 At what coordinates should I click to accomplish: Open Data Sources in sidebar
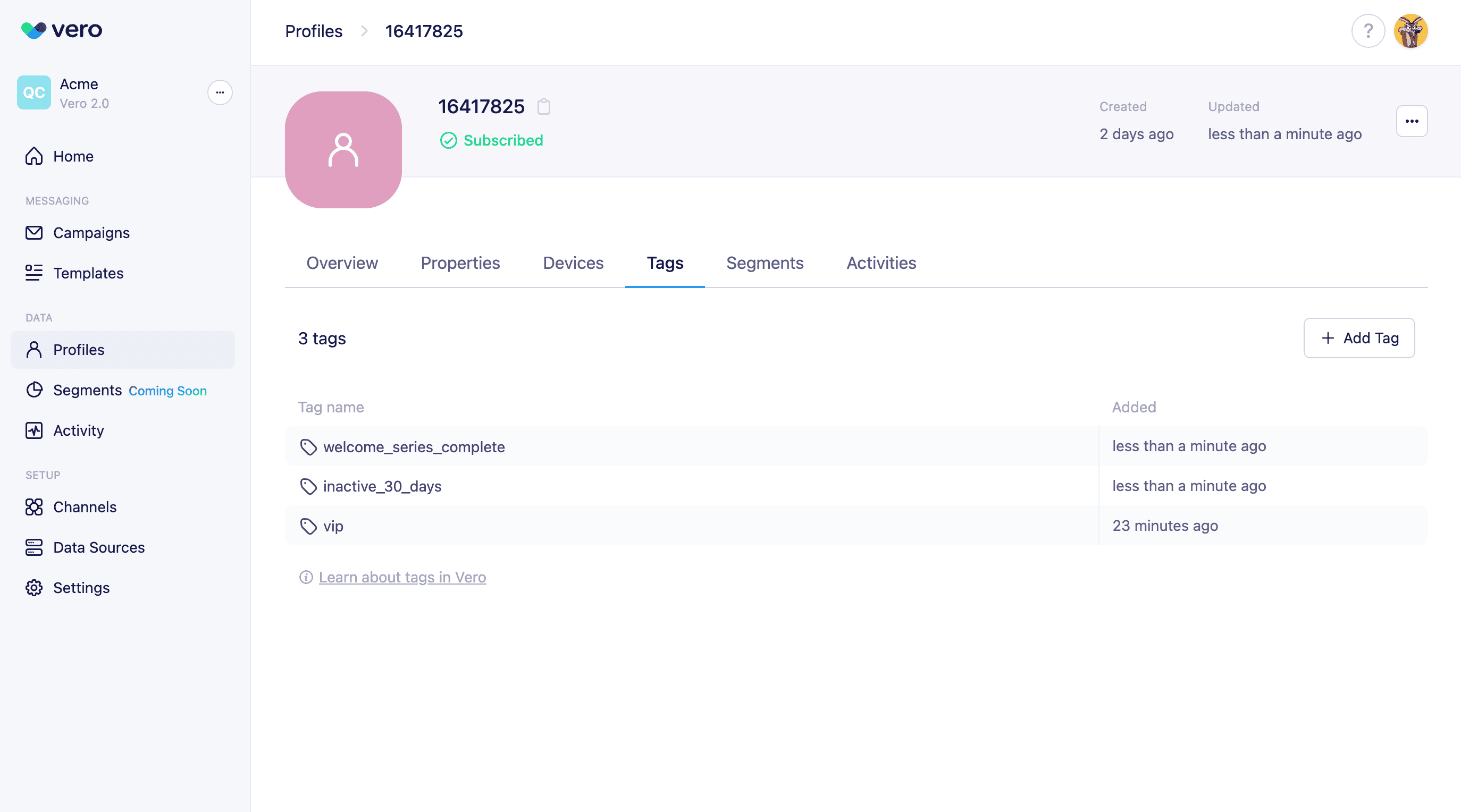point(99,547)
